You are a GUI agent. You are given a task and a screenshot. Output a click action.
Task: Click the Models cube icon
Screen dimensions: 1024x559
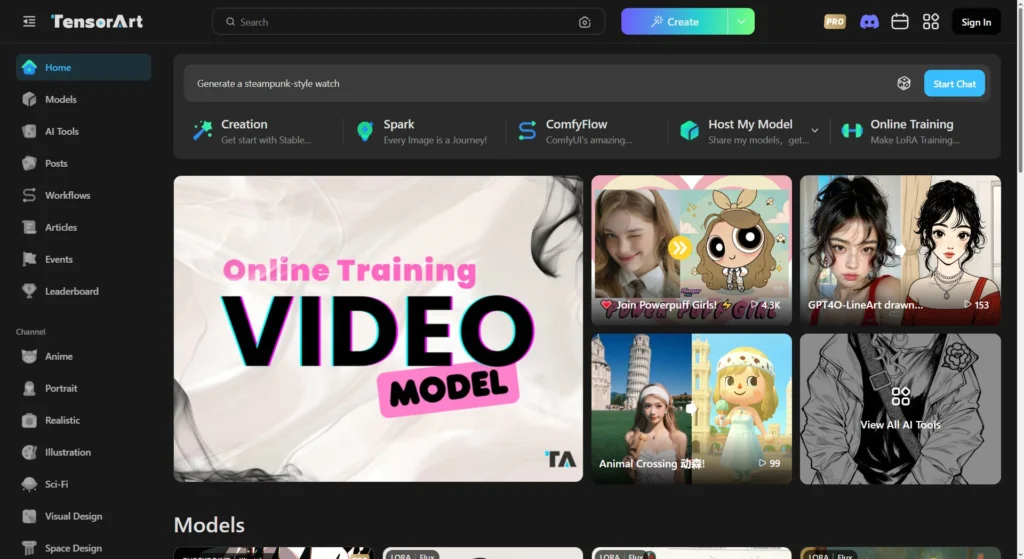29,99
